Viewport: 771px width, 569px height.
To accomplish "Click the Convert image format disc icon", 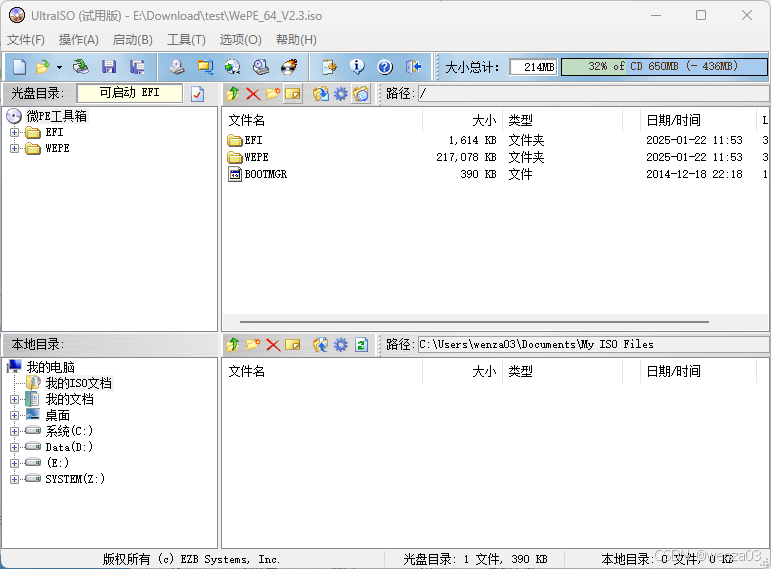I will 233,67.
